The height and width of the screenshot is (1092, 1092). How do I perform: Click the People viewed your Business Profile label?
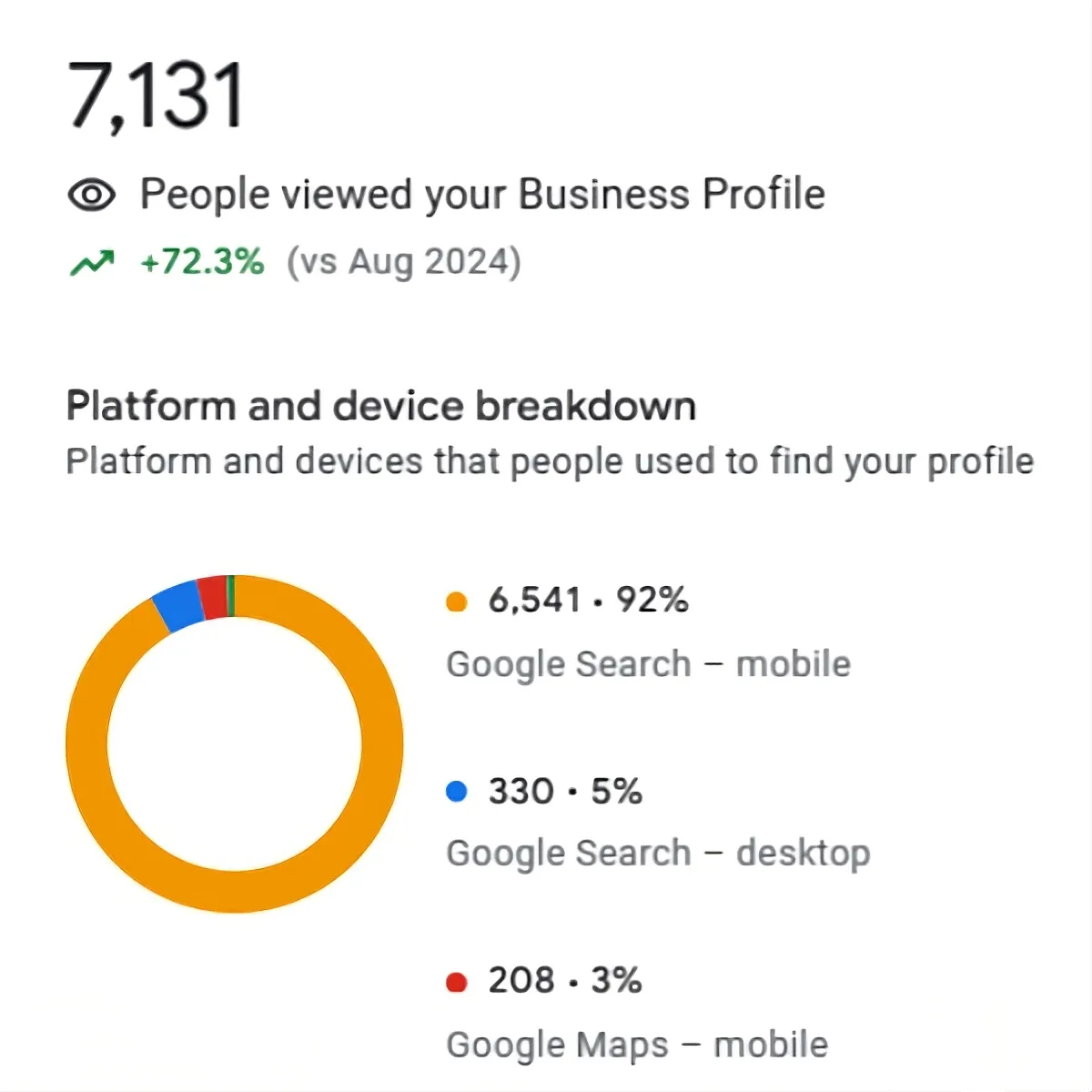[x=482, y=195]
